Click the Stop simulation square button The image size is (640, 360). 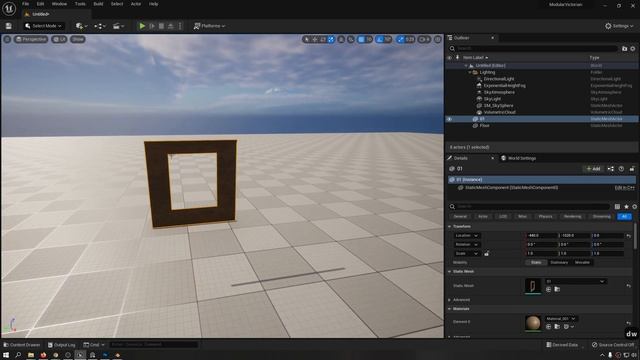coord(161,26)
